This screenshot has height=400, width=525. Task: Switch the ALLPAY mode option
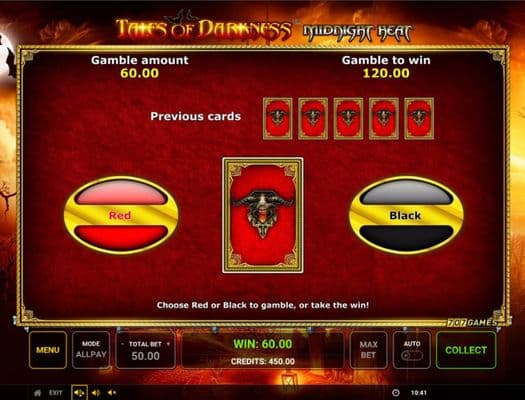tap(91, 350)
